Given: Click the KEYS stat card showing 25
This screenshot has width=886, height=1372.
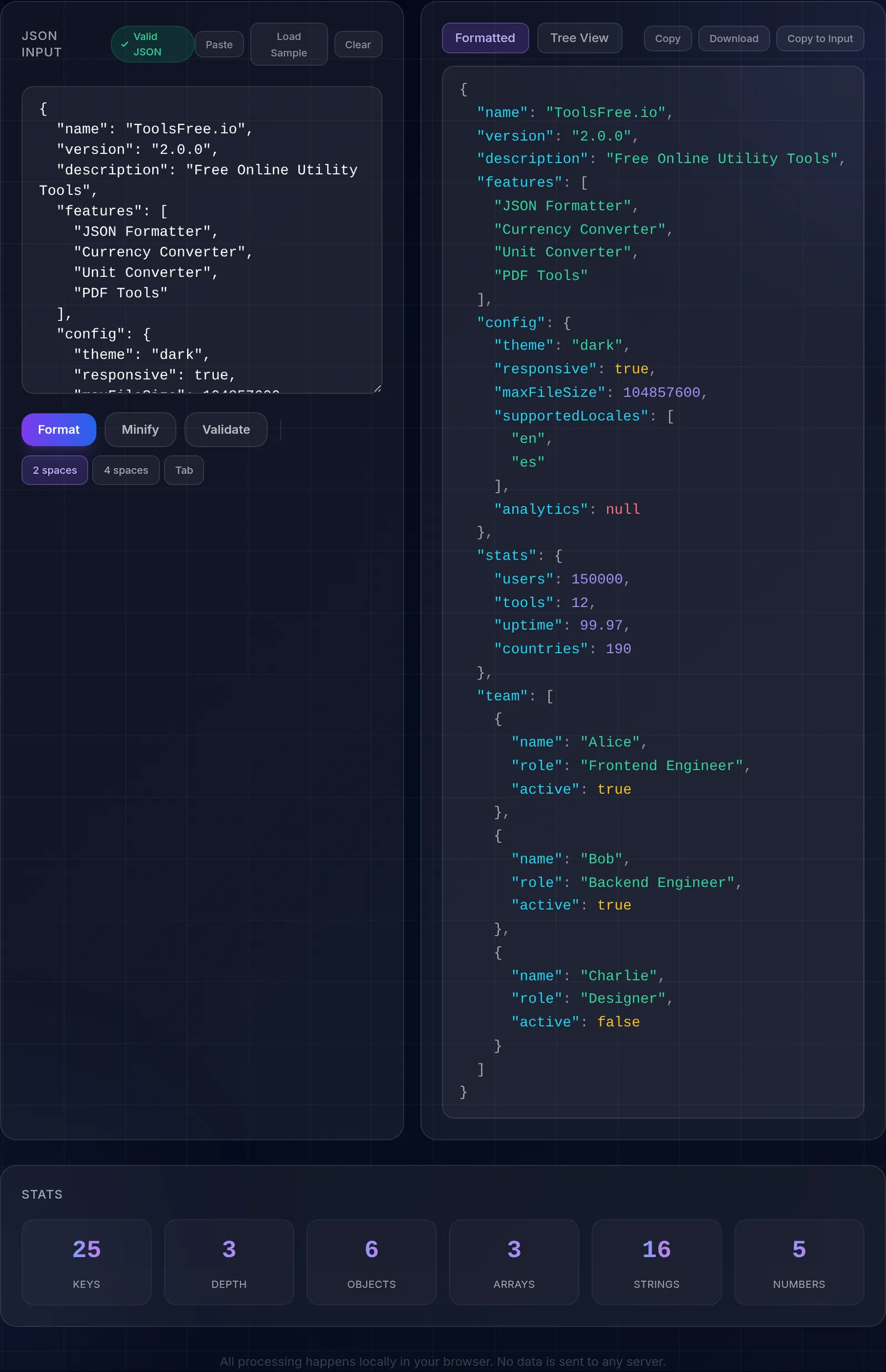Looking at the screenshot, I should [x=86, y=1262].
